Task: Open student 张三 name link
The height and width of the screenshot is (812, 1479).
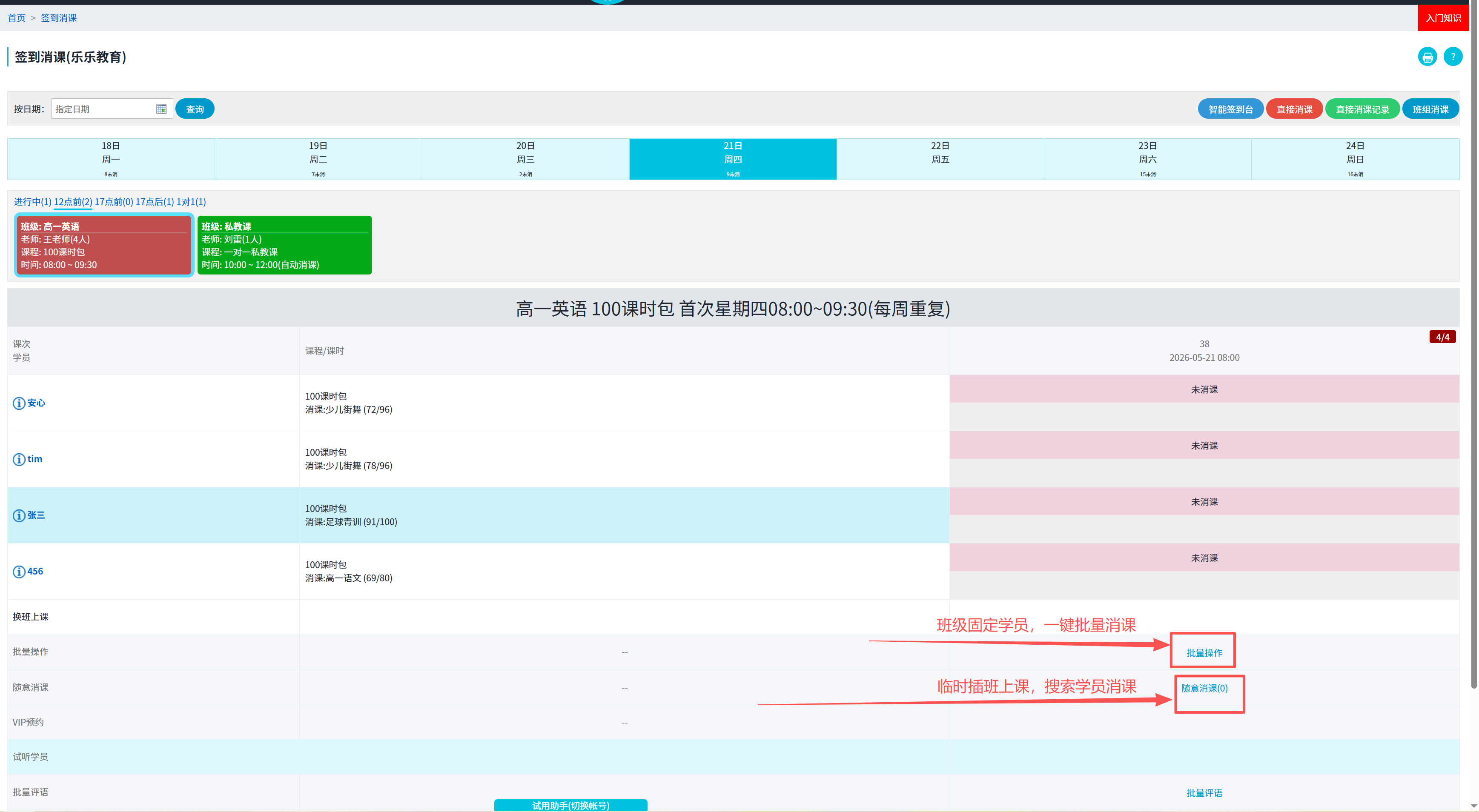Action: pos(36,515)
